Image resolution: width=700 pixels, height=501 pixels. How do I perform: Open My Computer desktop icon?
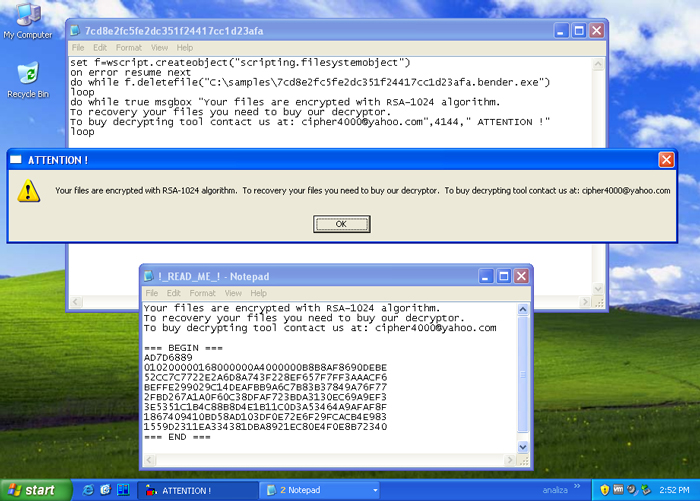[x=28, y=20]
